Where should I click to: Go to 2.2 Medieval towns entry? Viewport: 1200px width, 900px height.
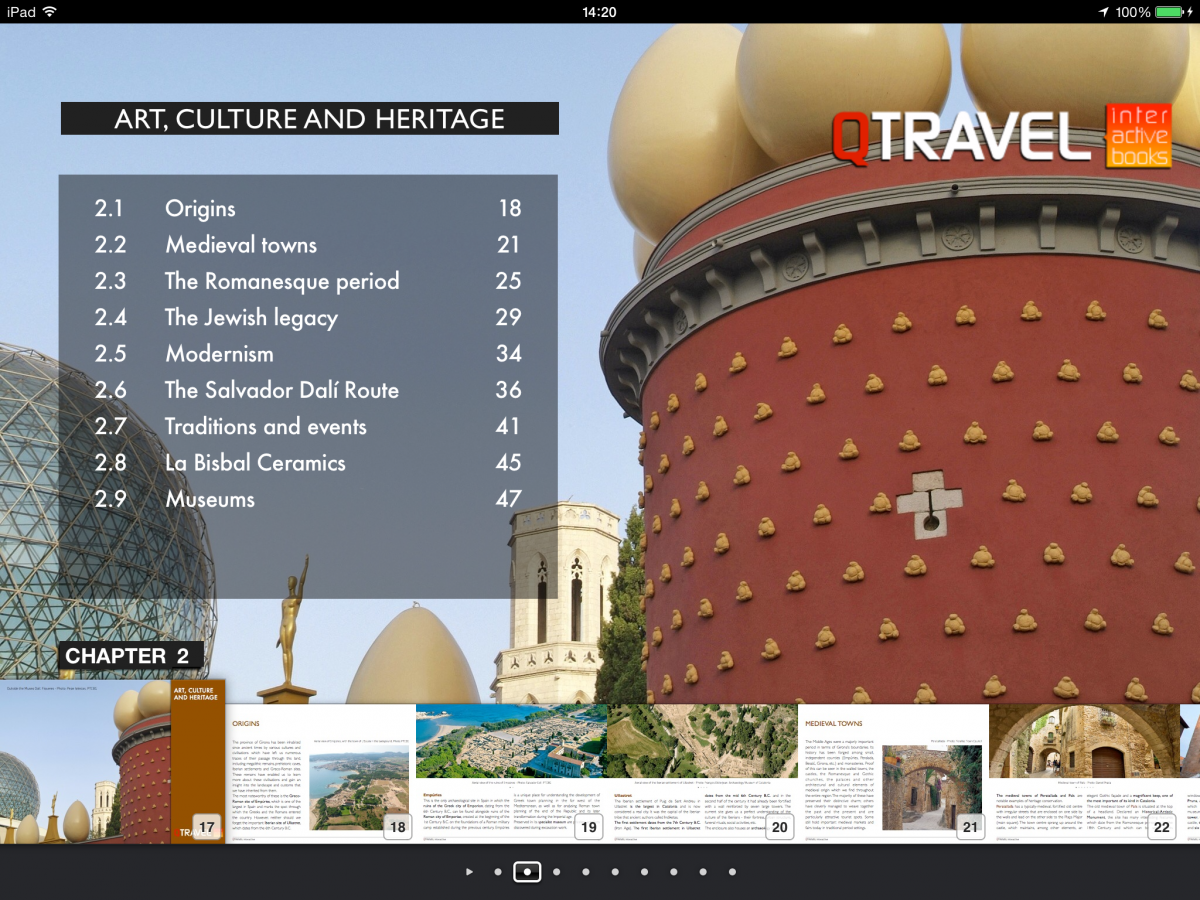(x=308, y=245)
